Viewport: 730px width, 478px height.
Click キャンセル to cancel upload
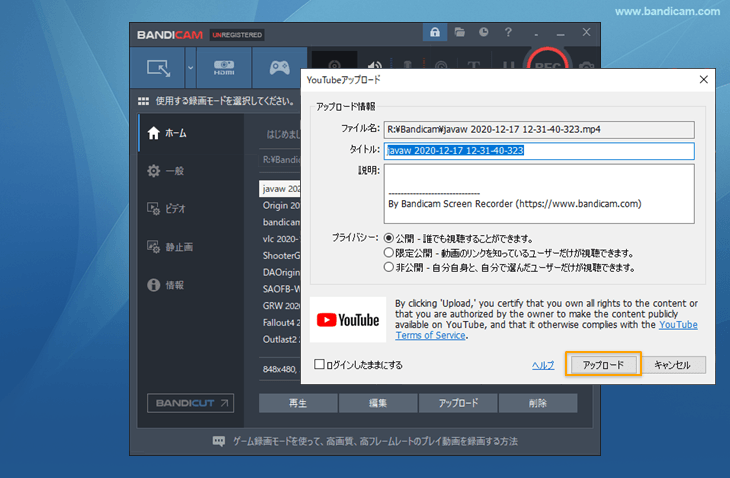pyautogui.click(x=673, y=365)
